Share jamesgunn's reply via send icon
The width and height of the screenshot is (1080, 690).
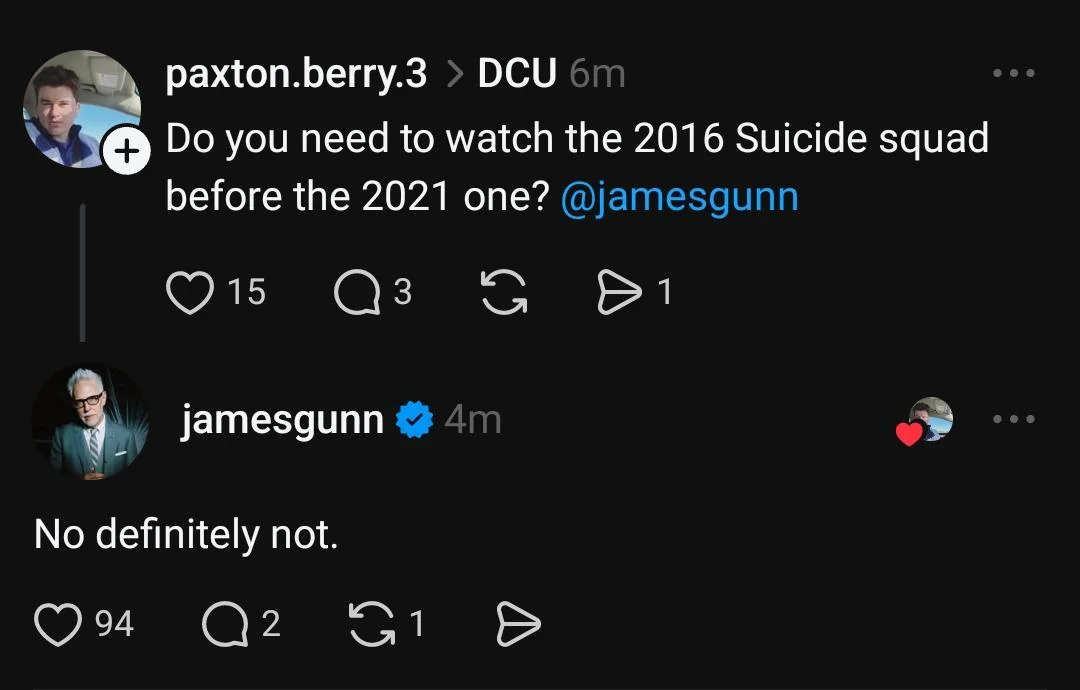[518, 625]
